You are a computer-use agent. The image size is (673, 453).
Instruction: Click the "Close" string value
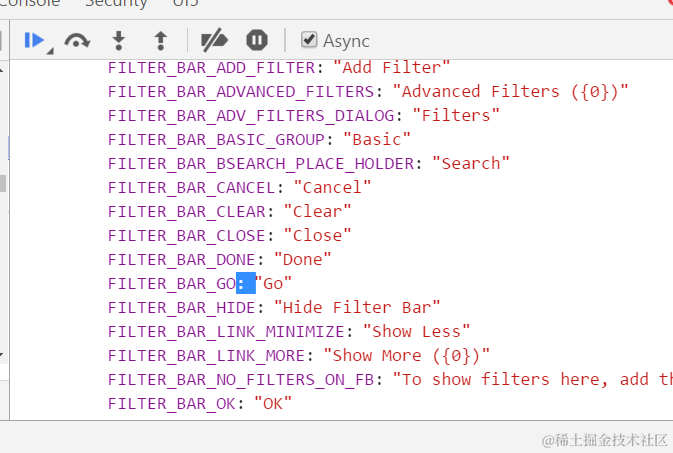(x=317, y=236)
